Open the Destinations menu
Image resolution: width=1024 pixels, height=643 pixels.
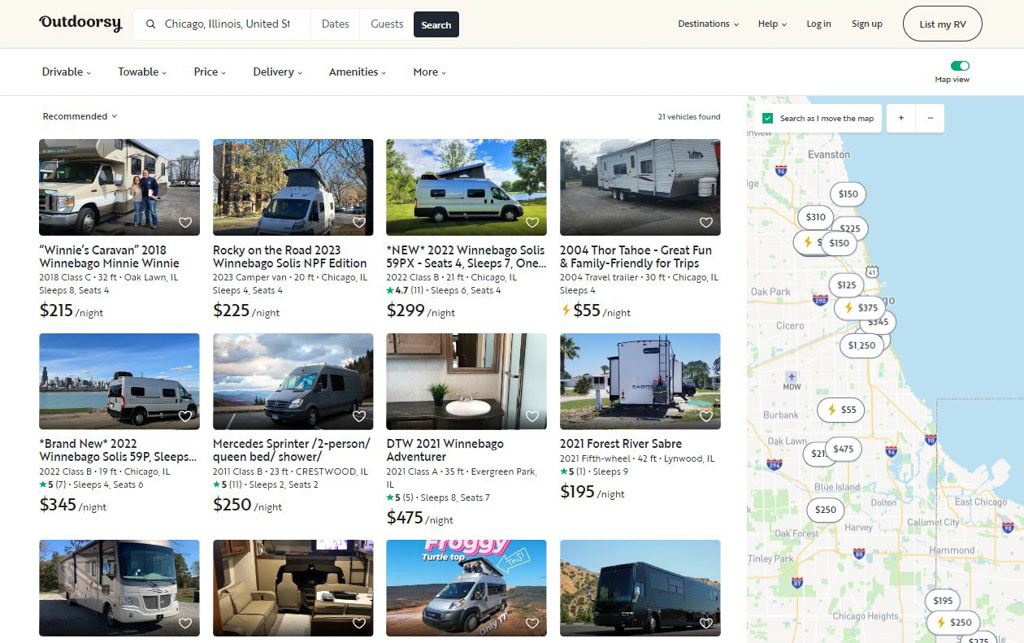[707, 23]
